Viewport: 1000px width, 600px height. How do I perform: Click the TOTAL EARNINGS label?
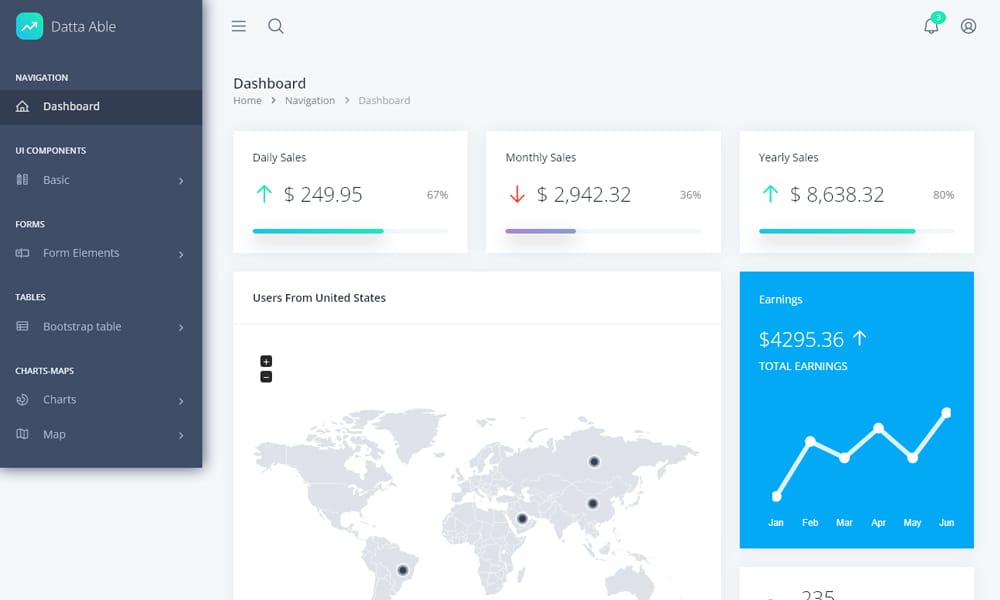click(x=803, y=366)
